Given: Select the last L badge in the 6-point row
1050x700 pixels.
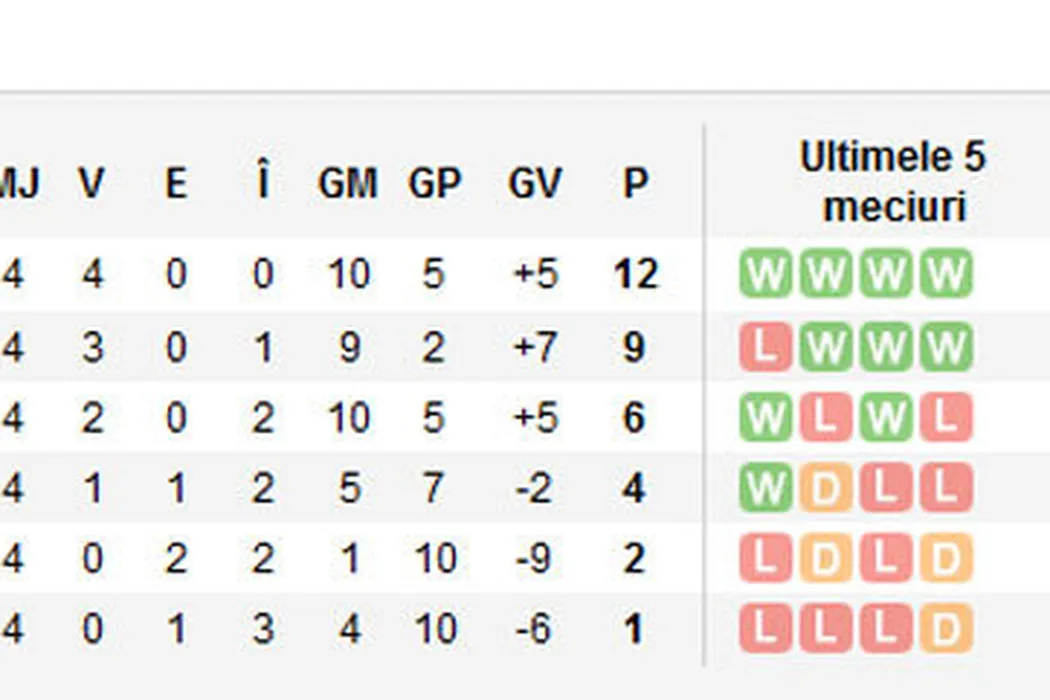Looking at the screenshot, I should 945,418.
